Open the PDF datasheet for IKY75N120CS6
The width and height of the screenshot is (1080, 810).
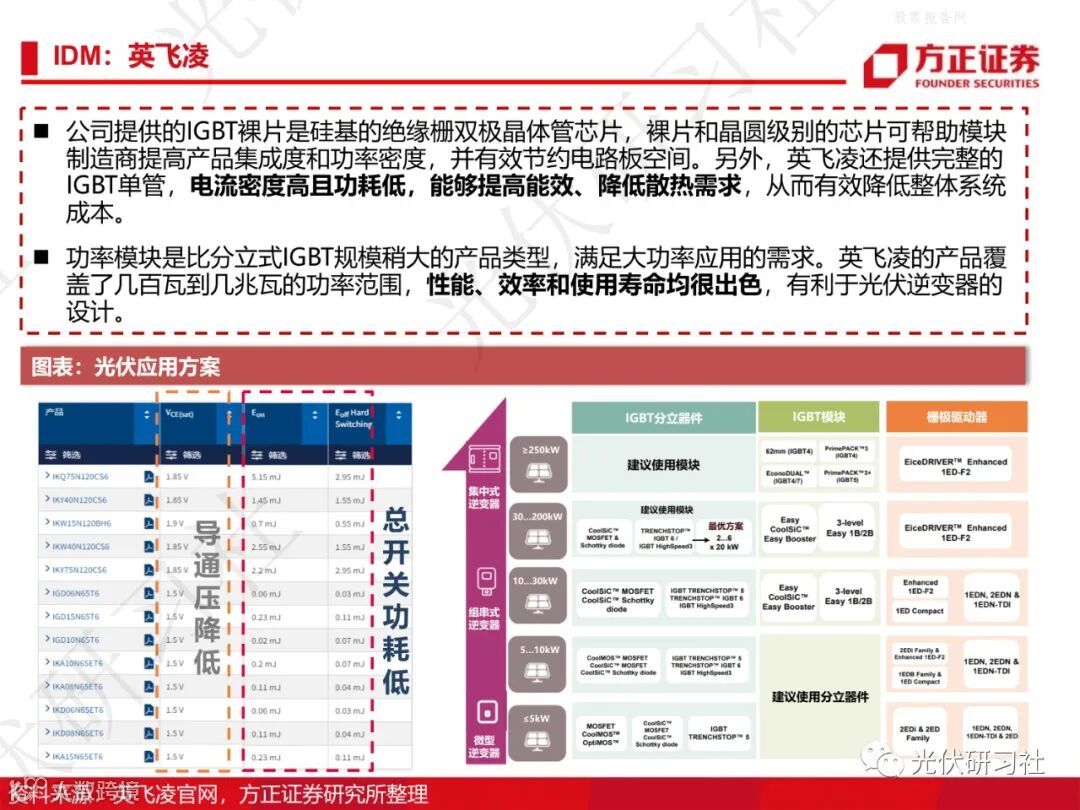click(x=149, y=570)
